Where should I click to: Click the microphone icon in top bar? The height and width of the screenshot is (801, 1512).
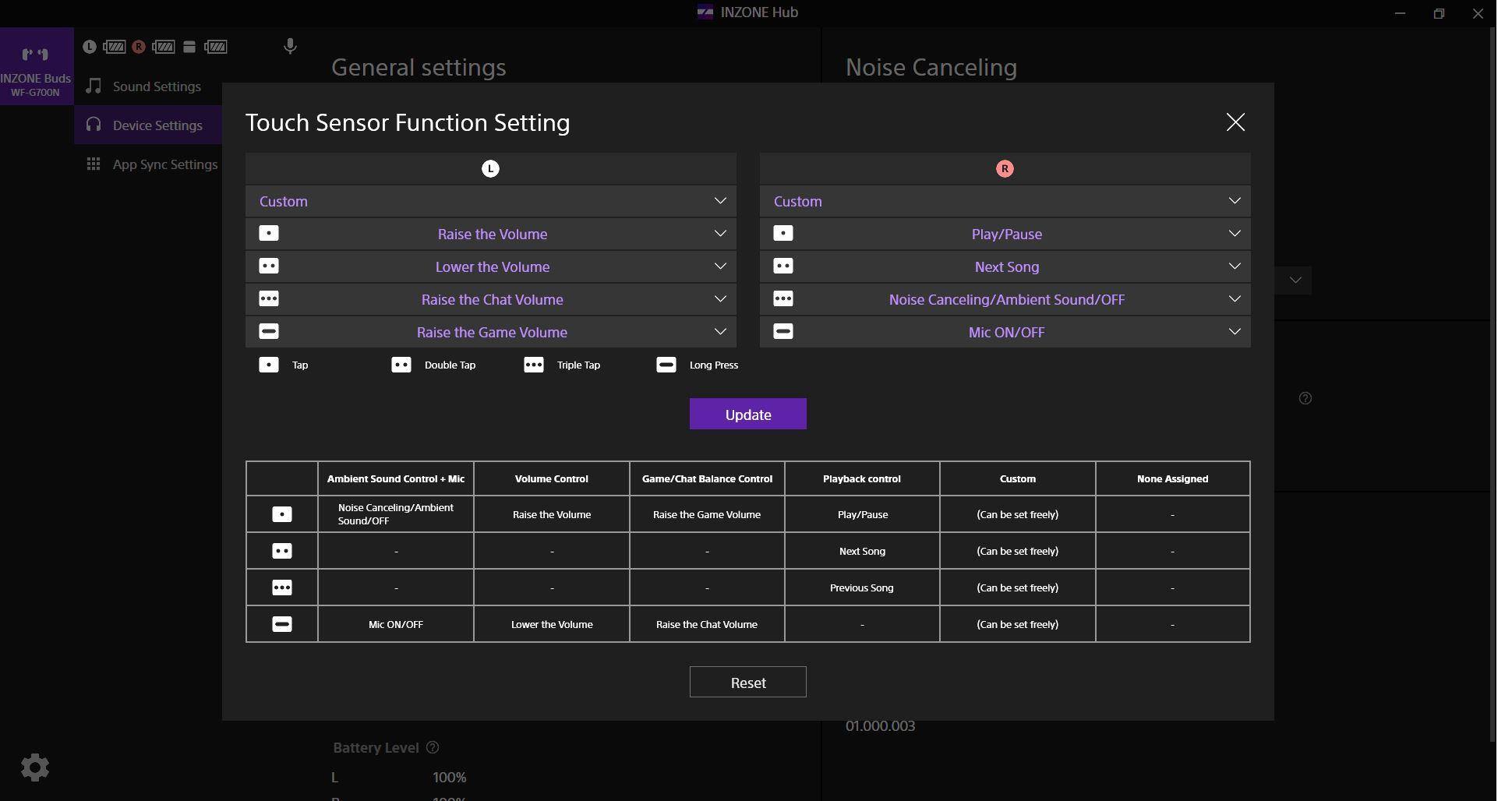click(290, 47)
